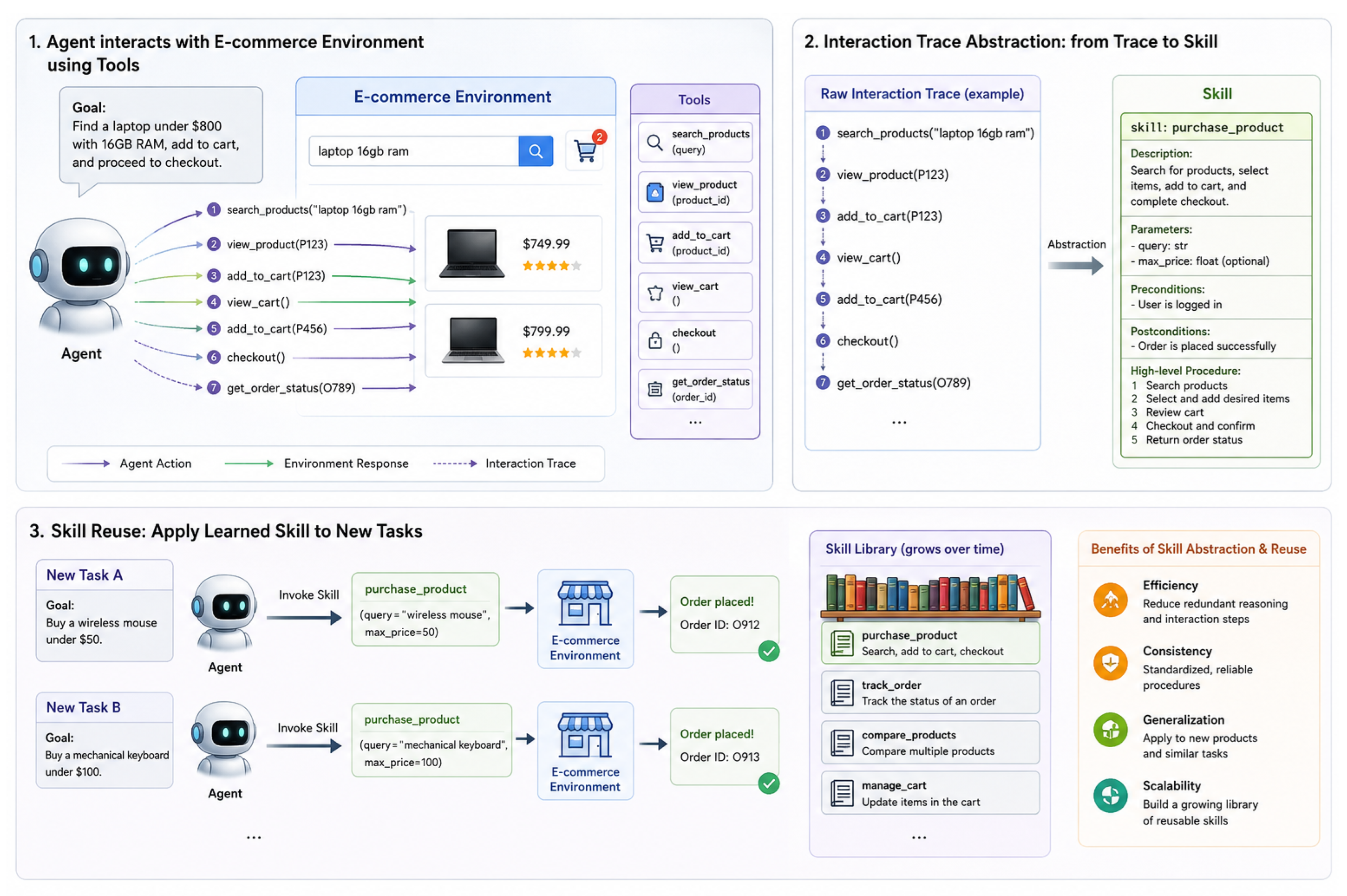The width and height of the screenshot is (1347, 896).
Task: Click the green checkmark on Order O913
Action: click(x=768, y=783)
